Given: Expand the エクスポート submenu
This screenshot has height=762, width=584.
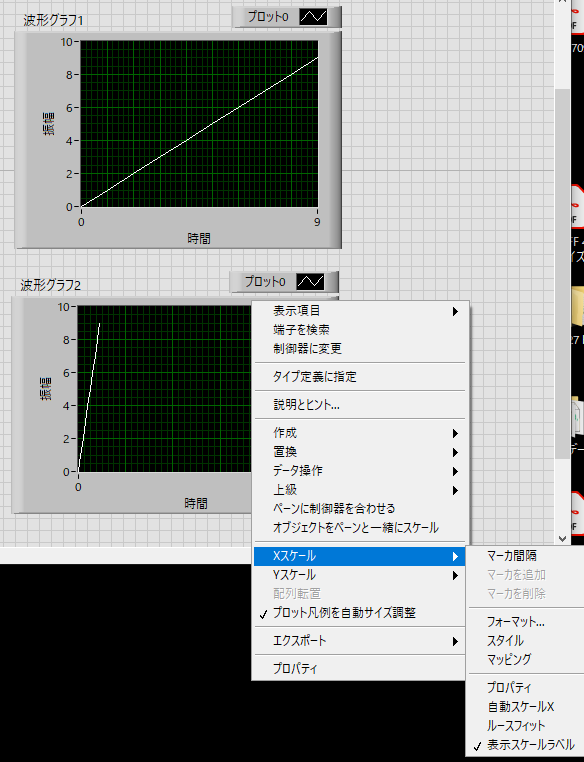Looking at the screenshot, I should point(360,641).
